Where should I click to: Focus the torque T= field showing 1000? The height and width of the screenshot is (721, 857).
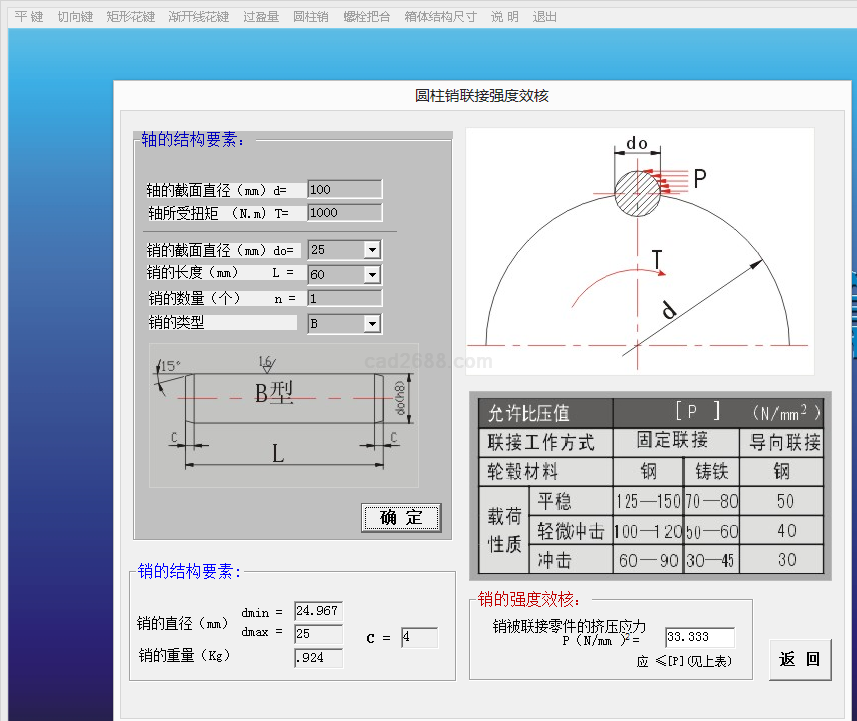344,212
